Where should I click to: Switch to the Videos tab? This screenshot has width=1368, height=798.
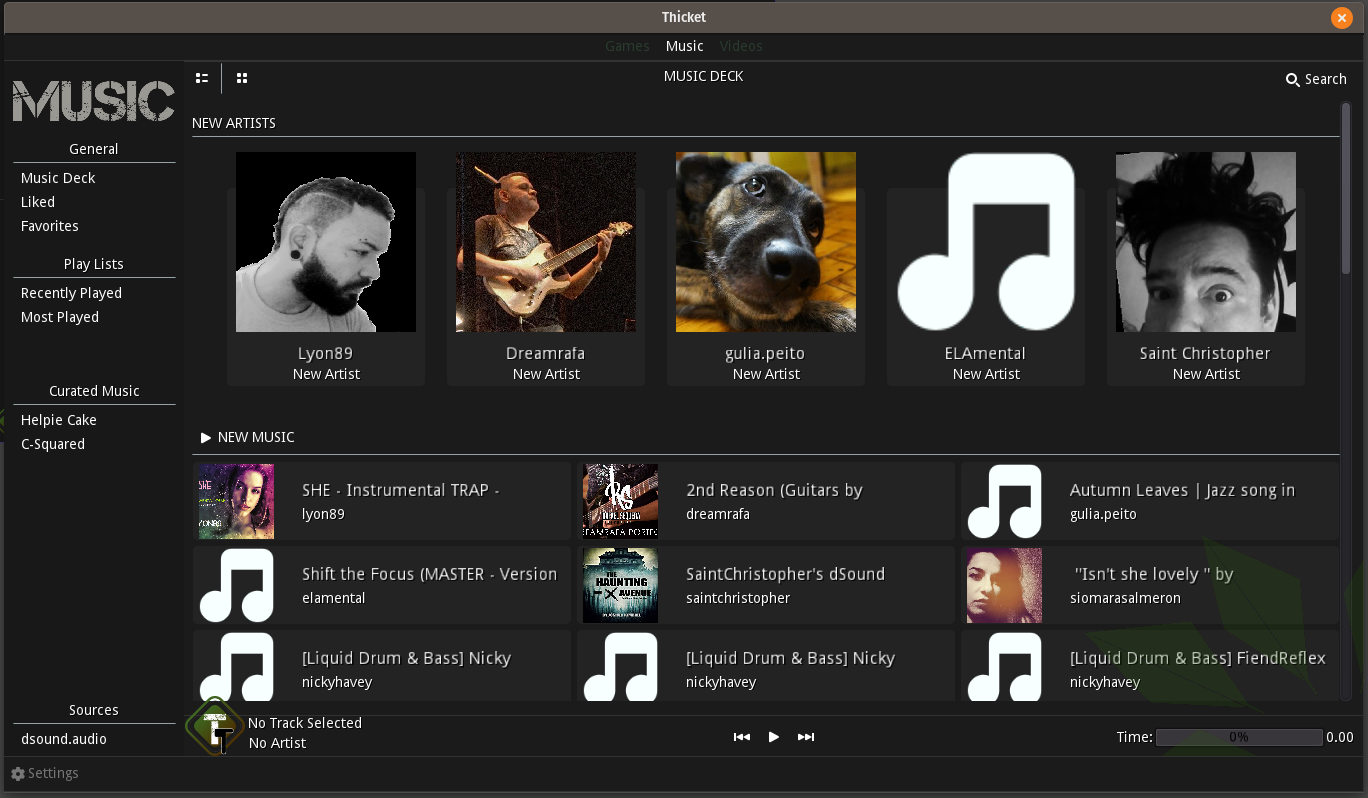click(741, 46)
